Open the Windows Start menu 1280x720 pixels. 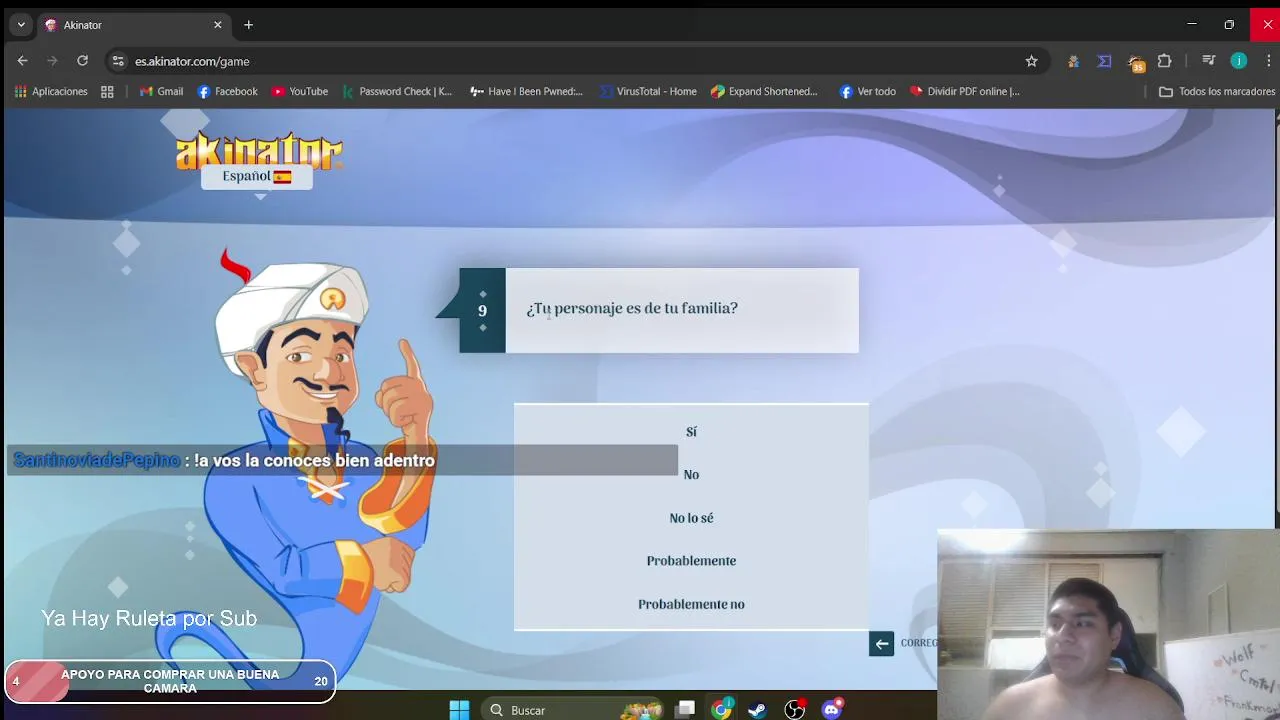[x=459, y=710]
